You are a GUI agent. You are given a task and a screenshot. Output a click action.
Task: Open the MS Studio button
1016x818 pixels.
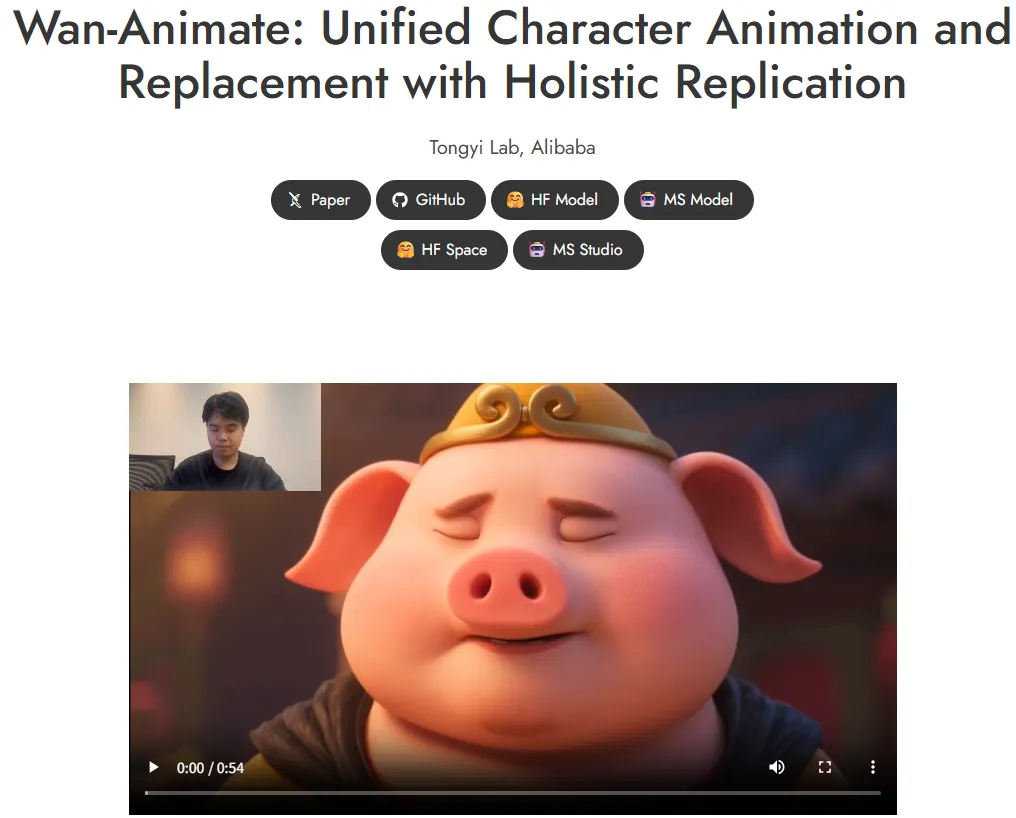pos(579,250)
